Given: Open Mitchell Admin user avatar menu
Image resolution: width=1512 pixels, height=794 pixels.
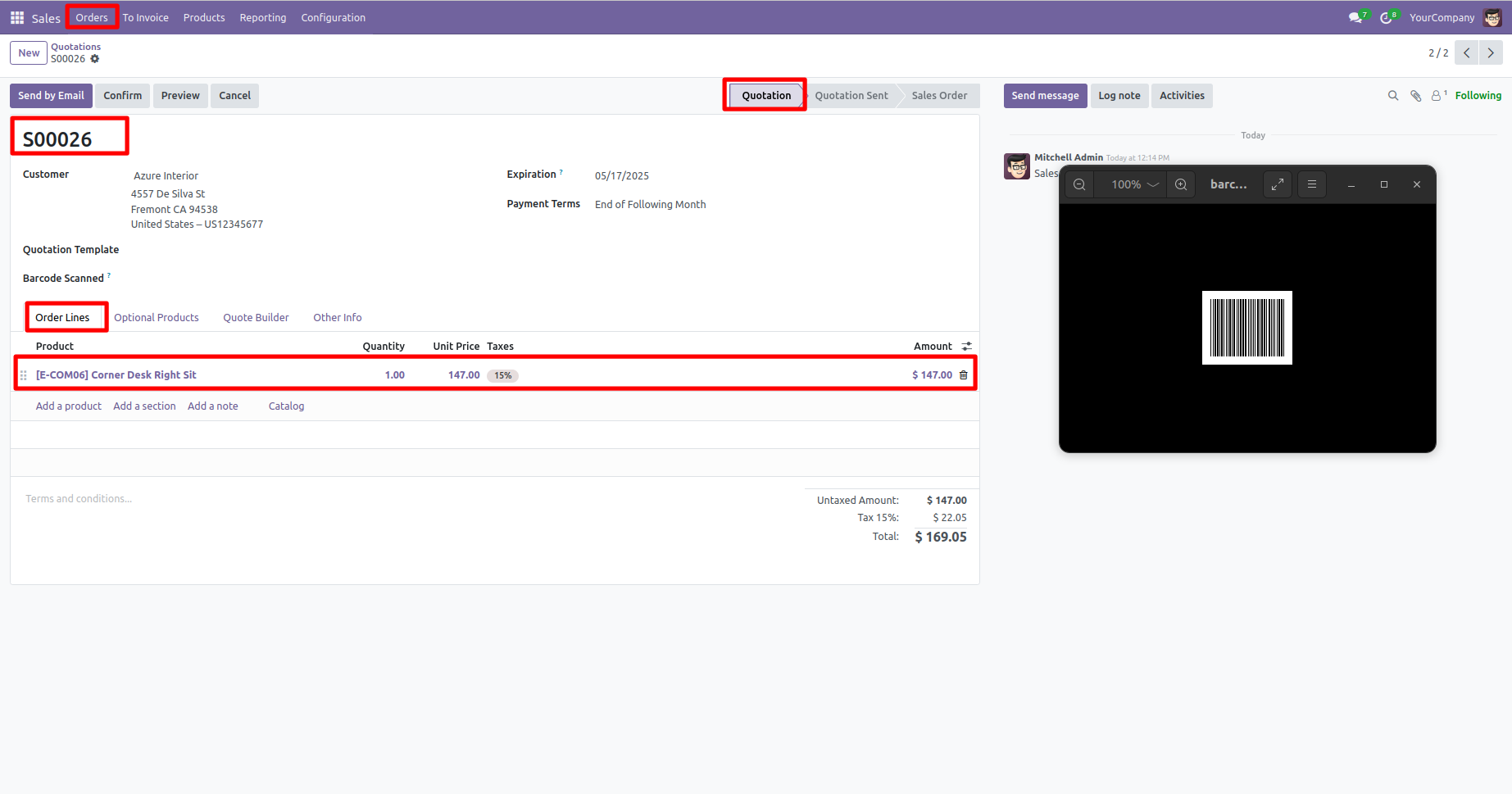Looking at the screenshot, I should pos(1492,17).
